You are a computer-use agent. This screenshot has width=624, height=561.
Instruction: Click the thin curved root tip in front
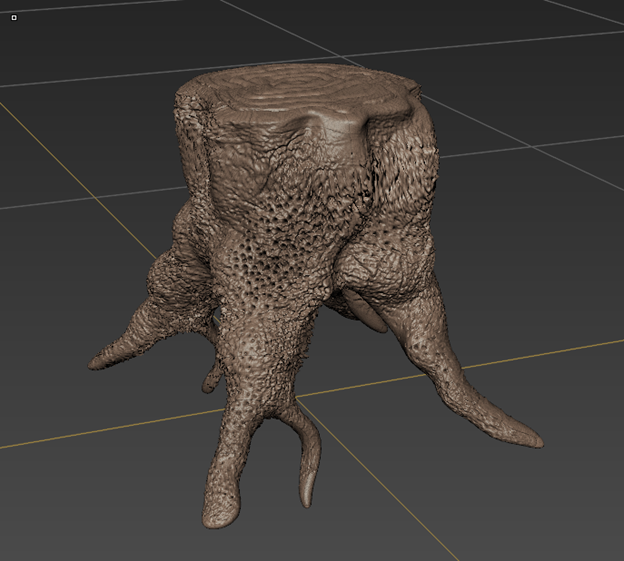coord(307,495)
